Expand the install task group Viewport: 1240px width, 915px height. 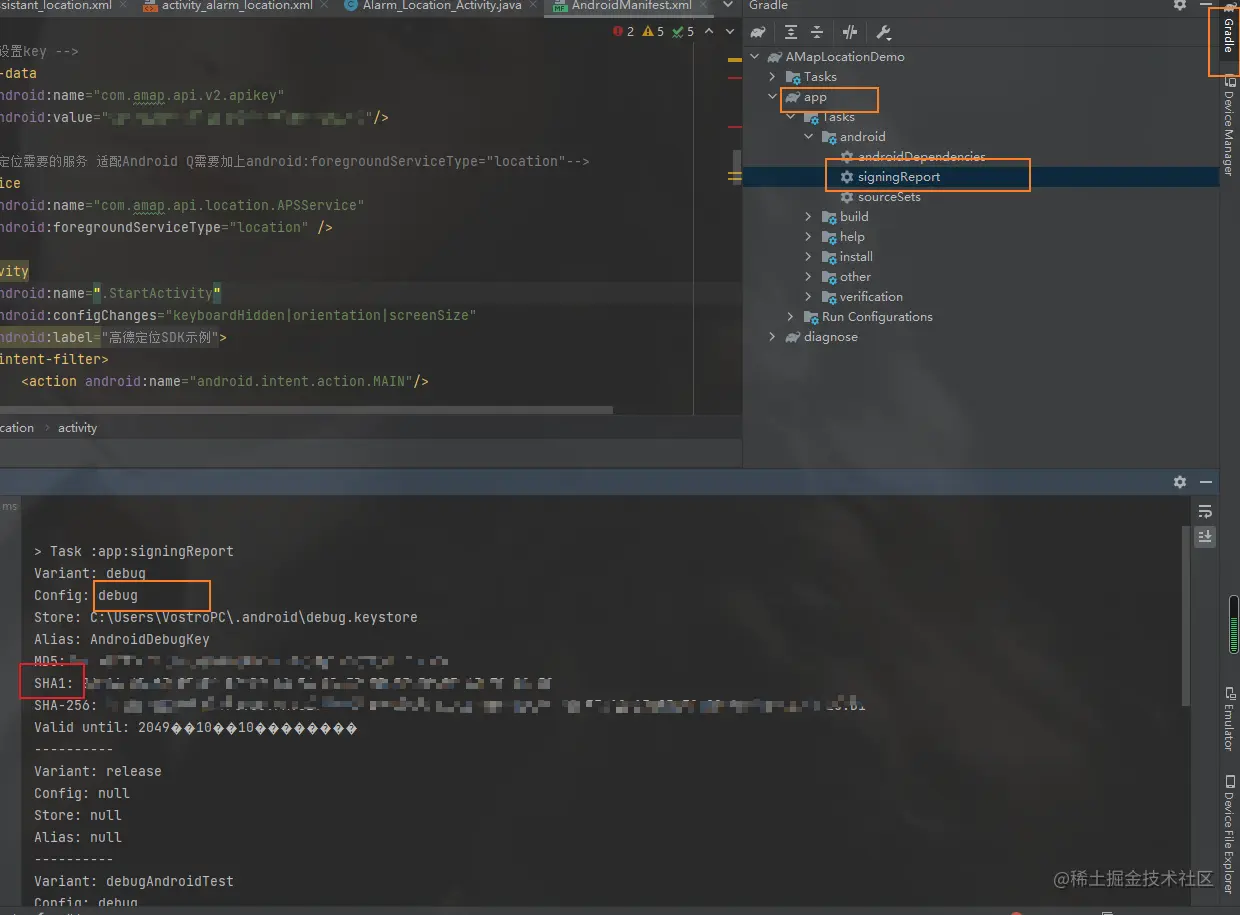809,257
